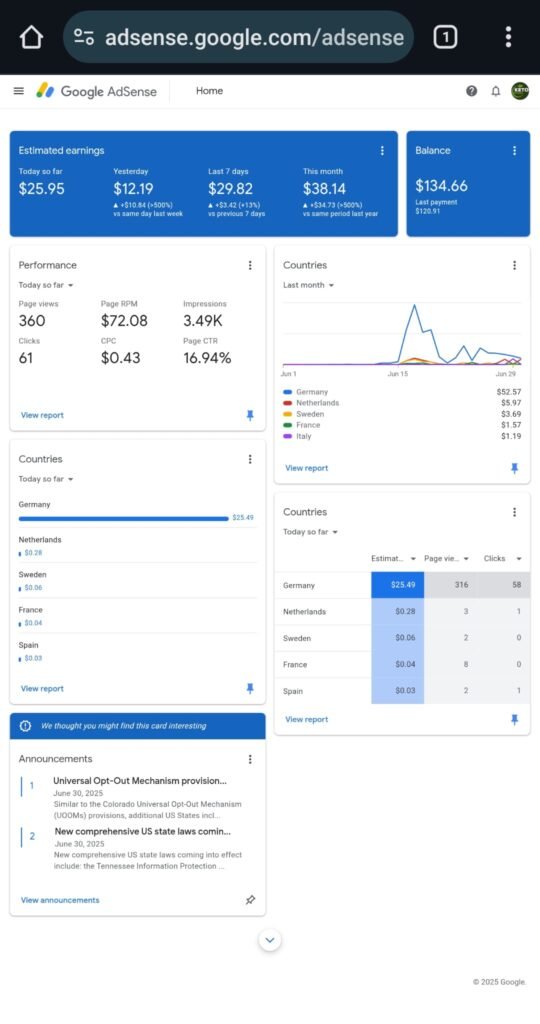
Task: Click the Italy purple legend swatch
Action: pos(287,436)
